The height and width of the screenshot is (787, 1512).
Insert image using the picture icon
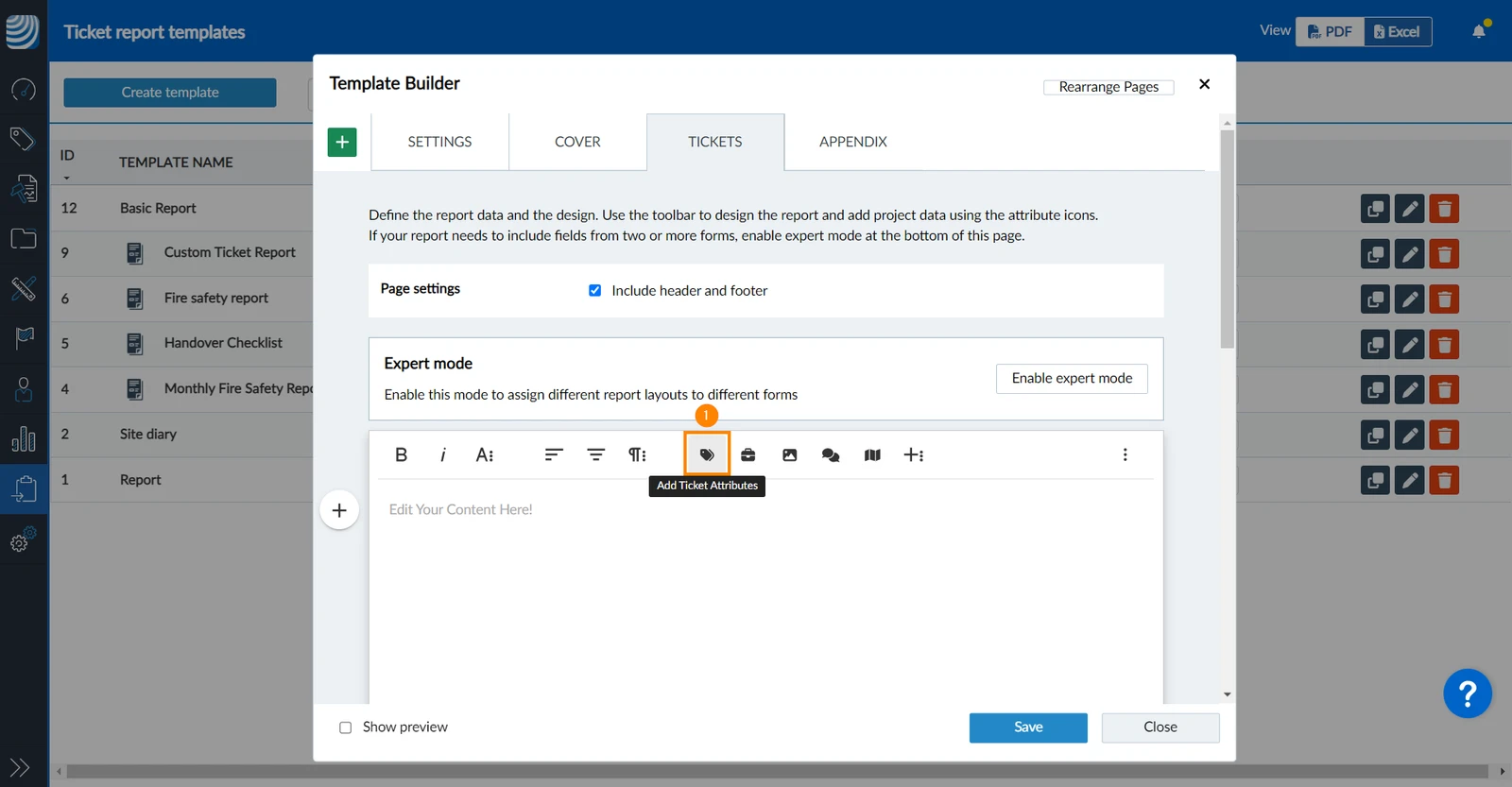(789, 454)
